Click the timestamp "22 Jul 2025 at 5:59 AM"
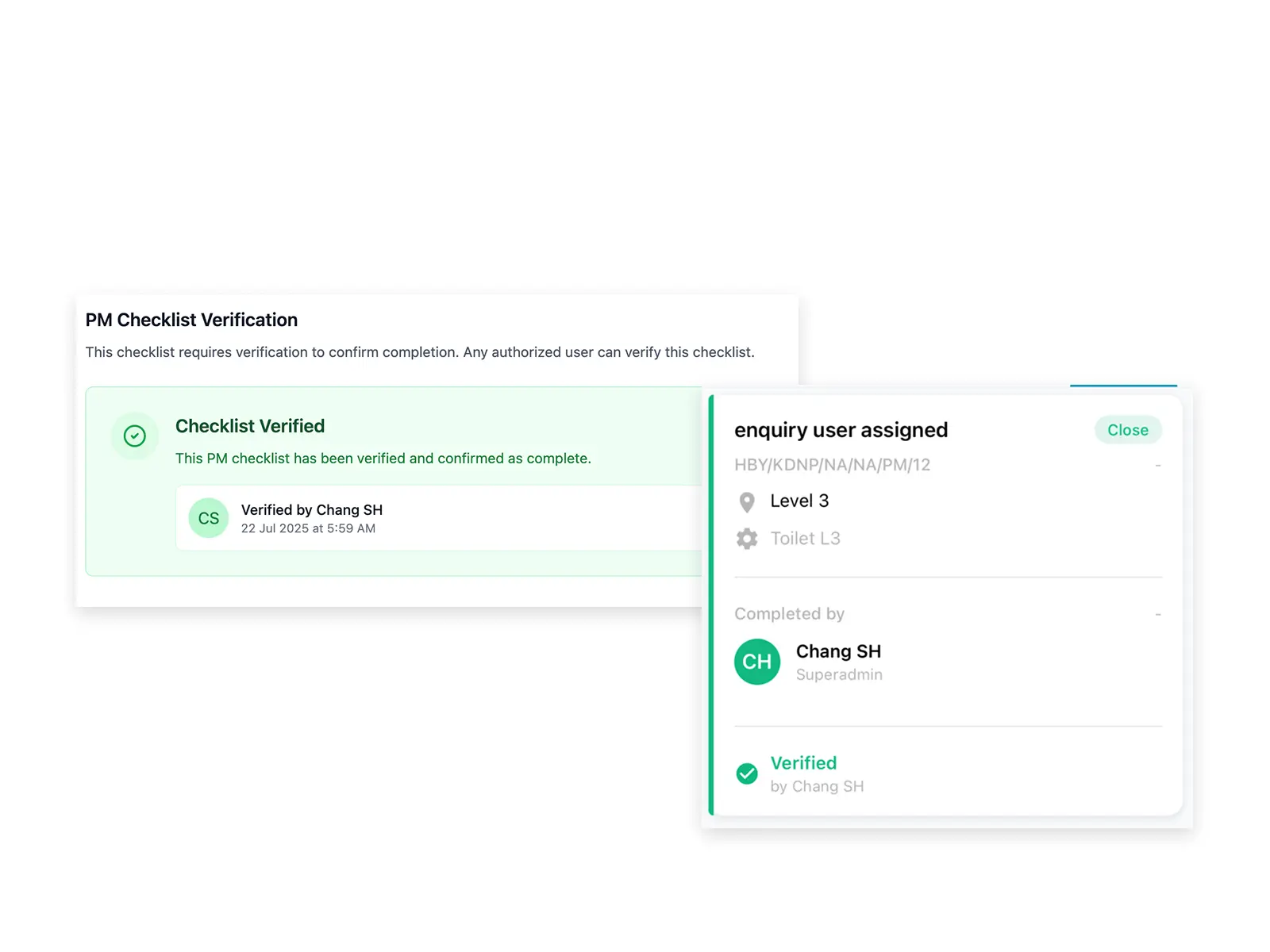 [x=308, y=528]
